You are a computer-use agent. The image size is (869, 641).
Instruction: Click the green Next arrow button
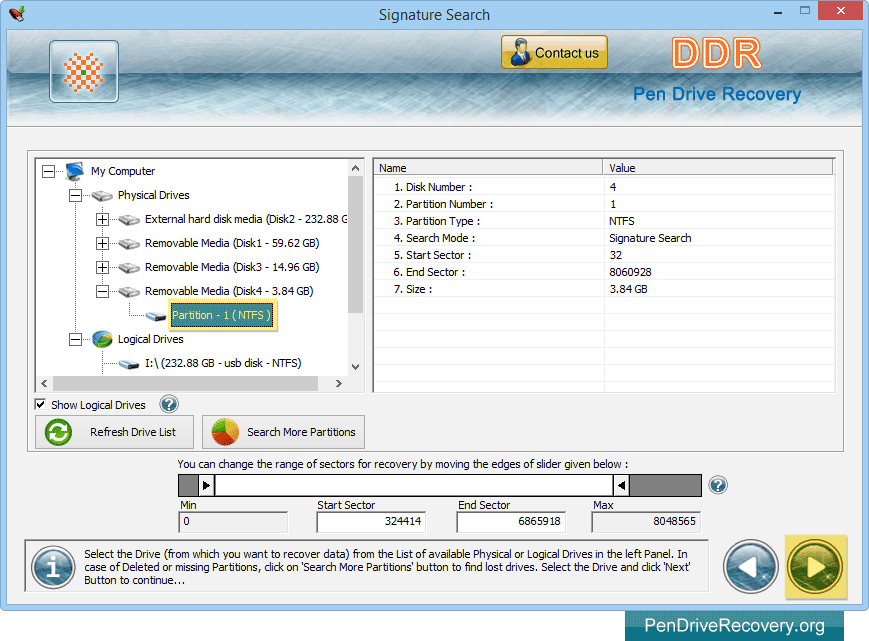coord(815,567)
